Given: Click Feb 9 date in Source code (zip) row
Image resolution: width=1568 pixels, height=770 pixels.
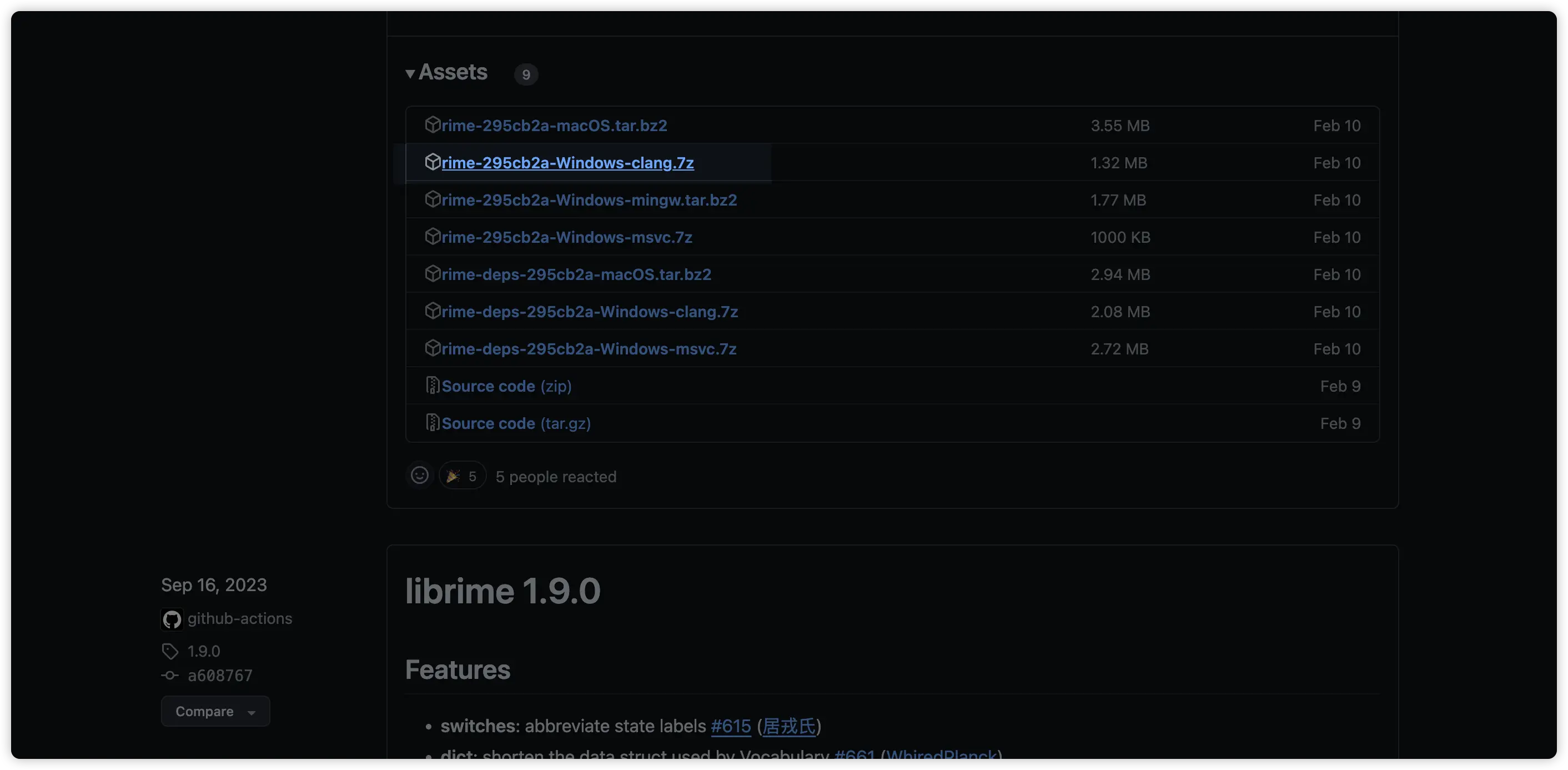Looking at the screenshot, I should point(1340,386).
